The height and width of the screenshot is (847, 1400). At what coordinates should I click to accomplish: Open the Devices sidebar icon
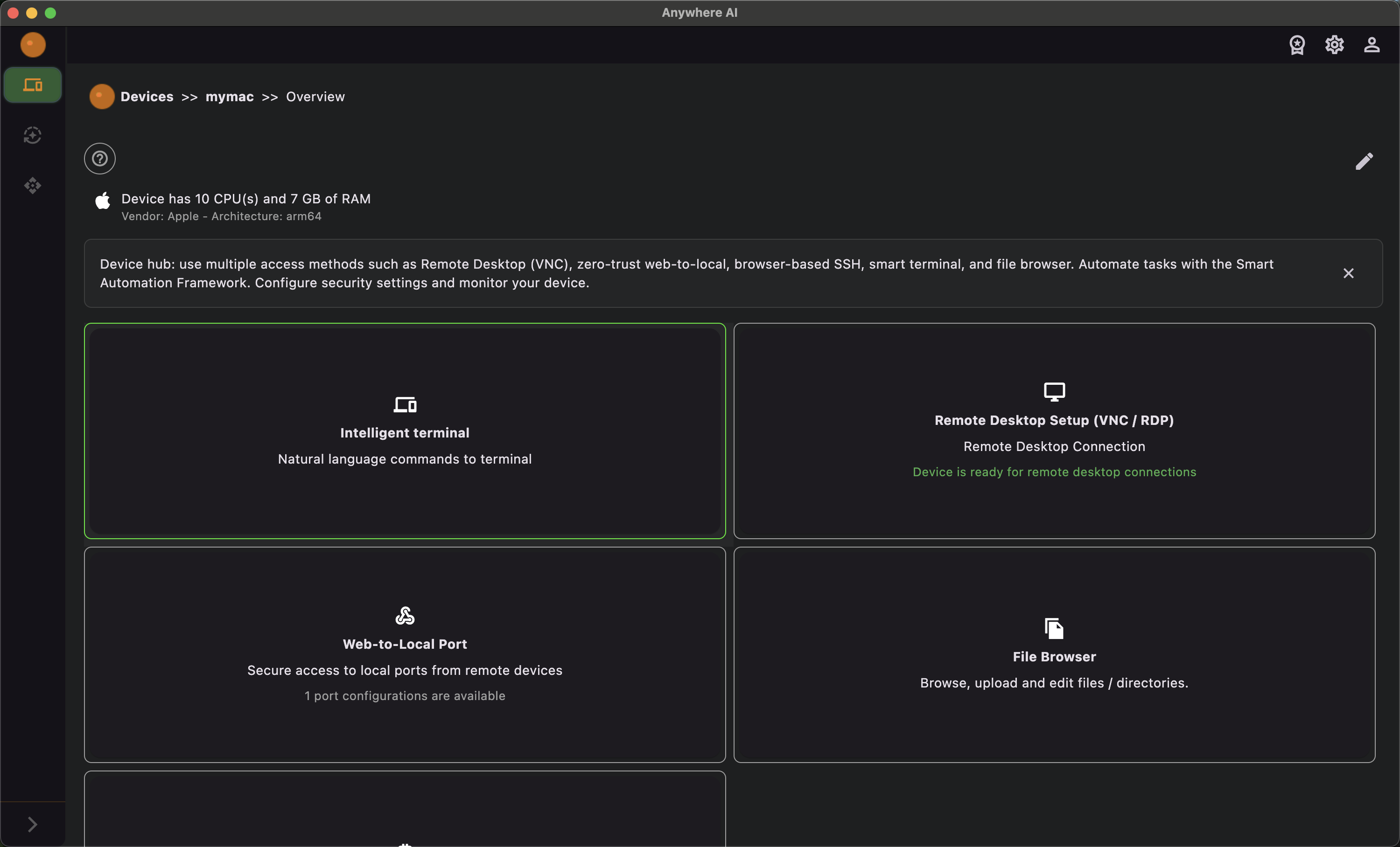pyautogui.click(x=33, y=85)
